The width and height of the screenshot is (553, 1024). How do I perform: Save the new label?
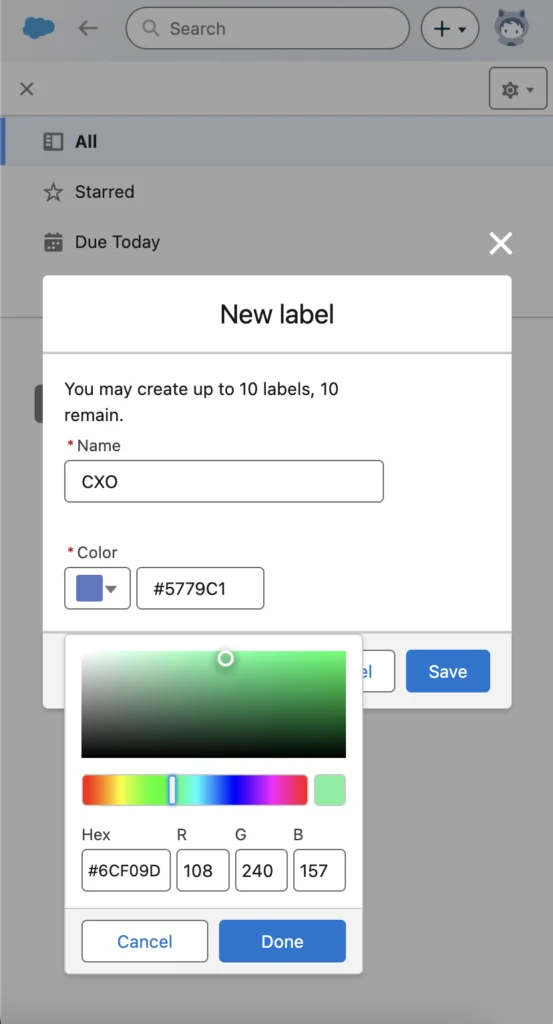click(448, 671)
